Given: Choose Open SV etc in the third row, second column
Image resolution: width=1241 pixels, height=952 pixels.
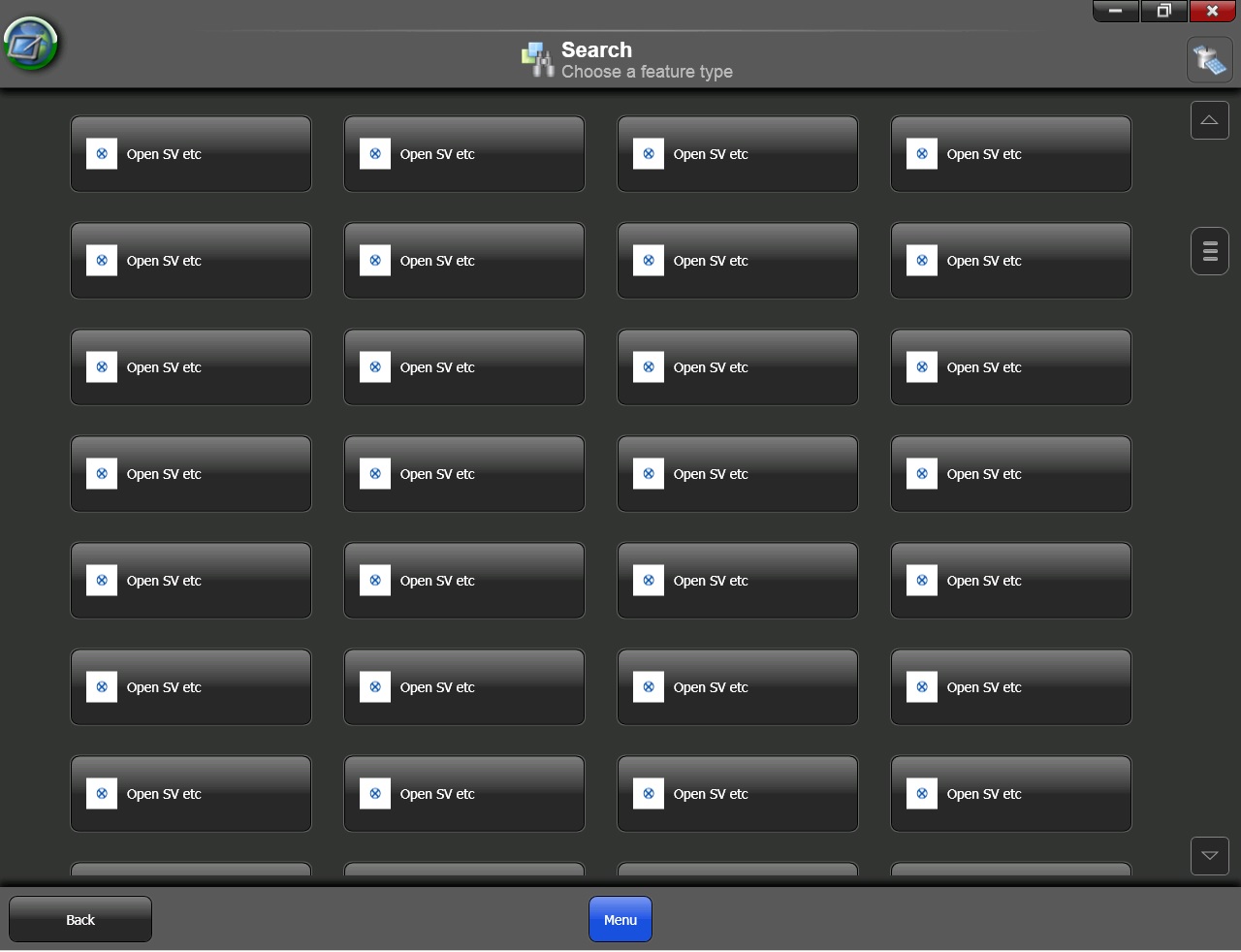Looking at the screenshot, I should pos(463,366).
